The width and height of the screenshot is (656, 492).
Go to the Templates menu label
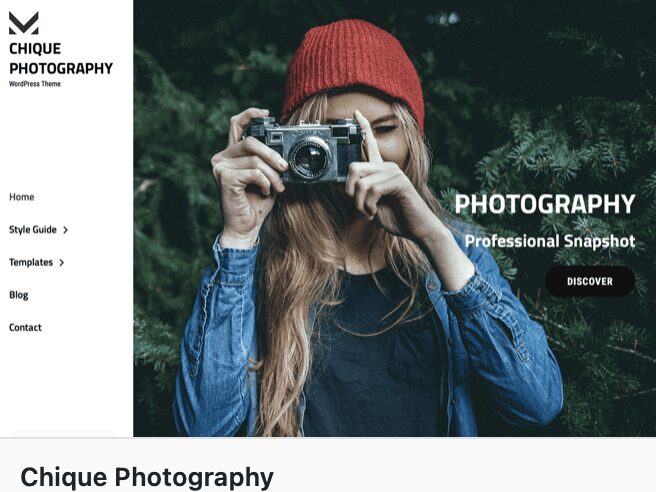click(x=31, y=262)
